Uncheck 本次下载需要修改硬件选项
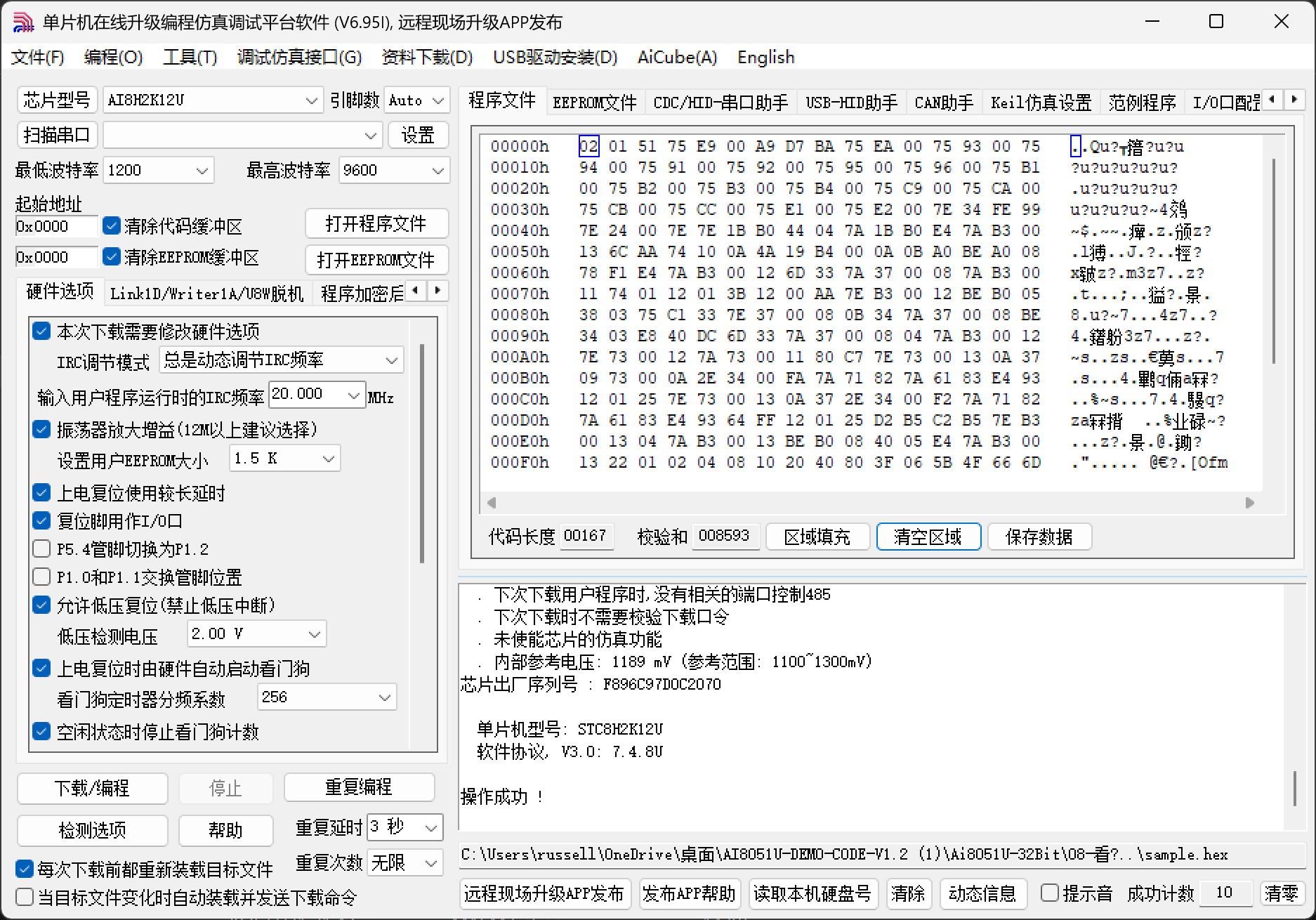The image size is (1316, 920). point(41,331)
